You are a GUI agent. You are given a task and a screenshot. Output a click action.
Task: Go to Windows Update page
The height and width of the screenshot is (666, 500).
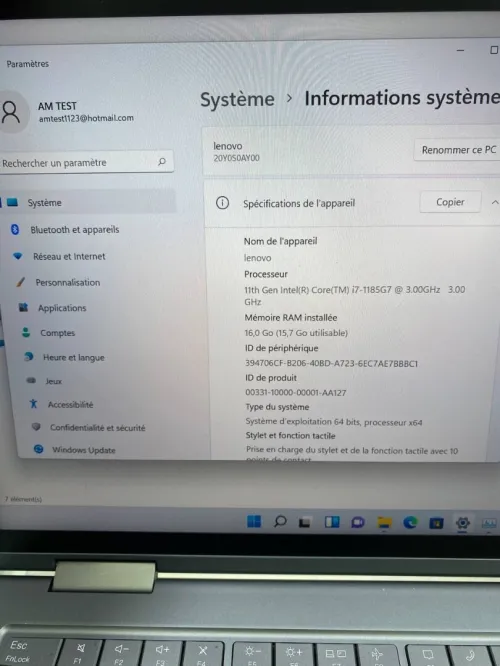tap(84, 450)
